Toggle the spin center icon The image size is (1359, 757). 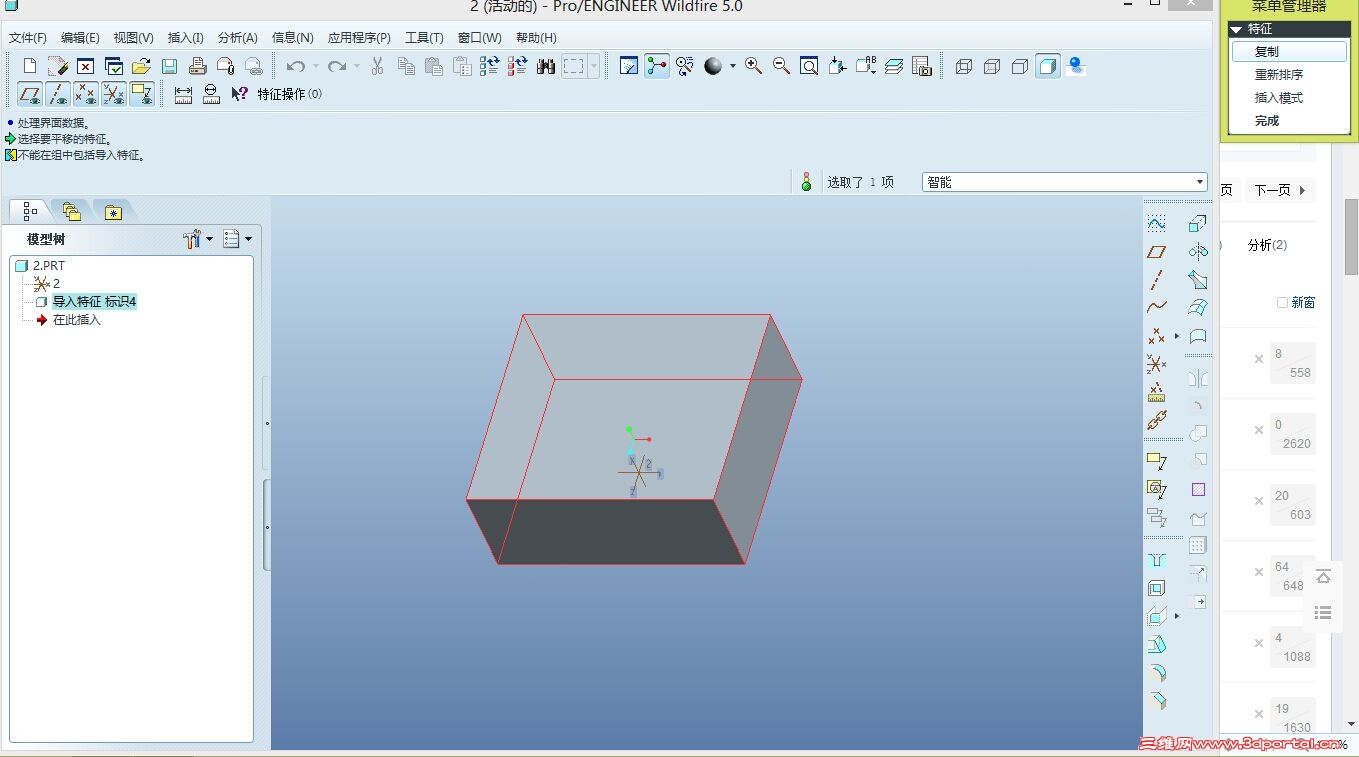657,66
